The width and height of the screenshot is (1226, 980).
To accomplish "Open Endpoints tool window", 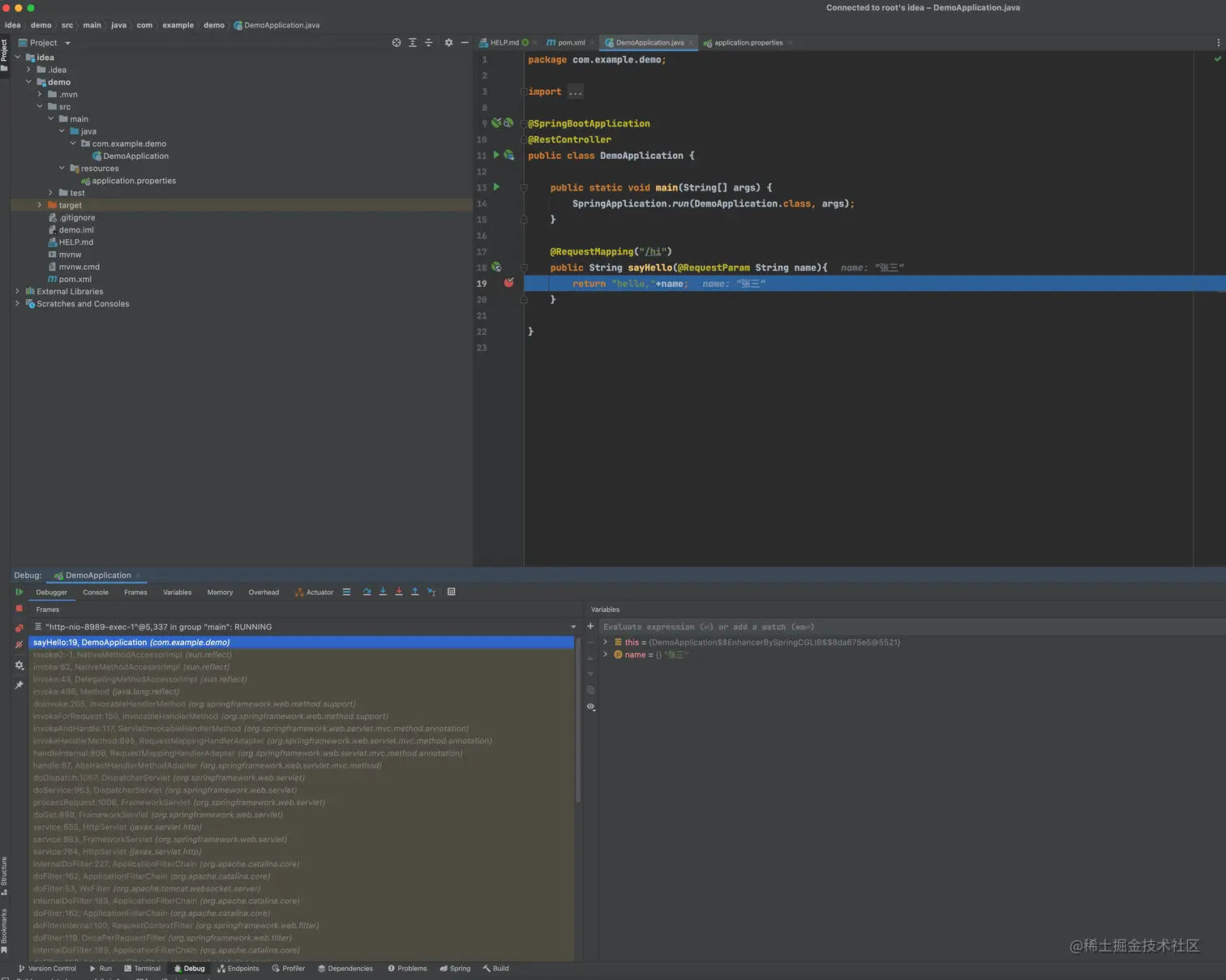I will 238,969.
